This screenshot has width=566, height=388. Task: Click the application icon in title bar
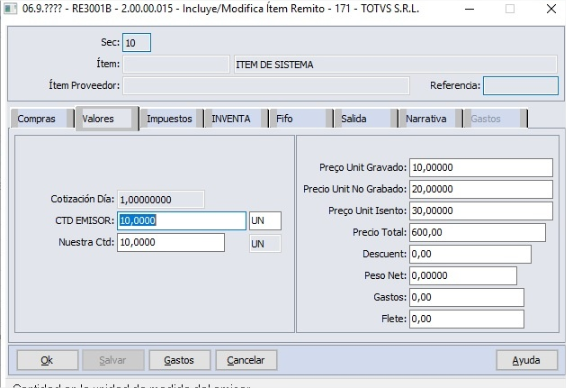10,8
